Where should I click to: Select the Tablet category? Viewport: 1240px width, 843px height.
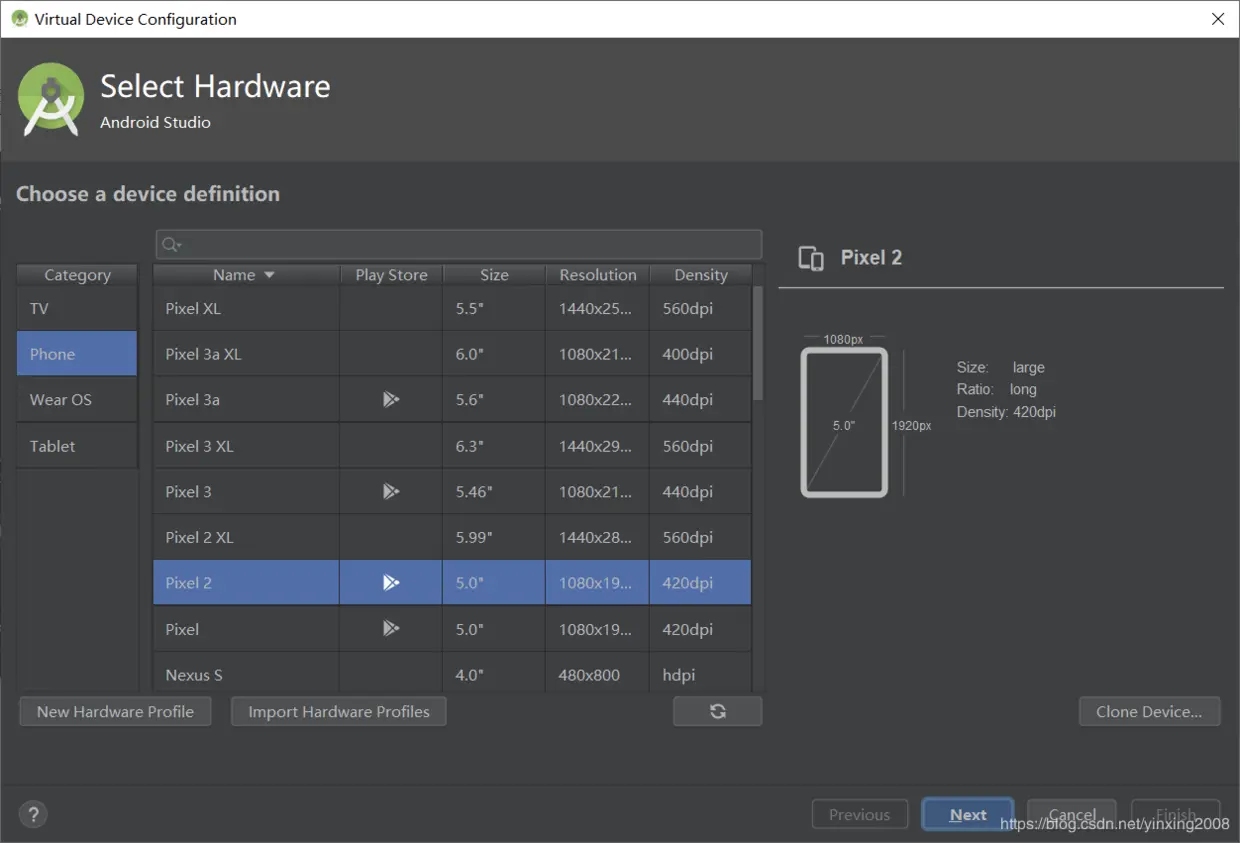[77, 446]
